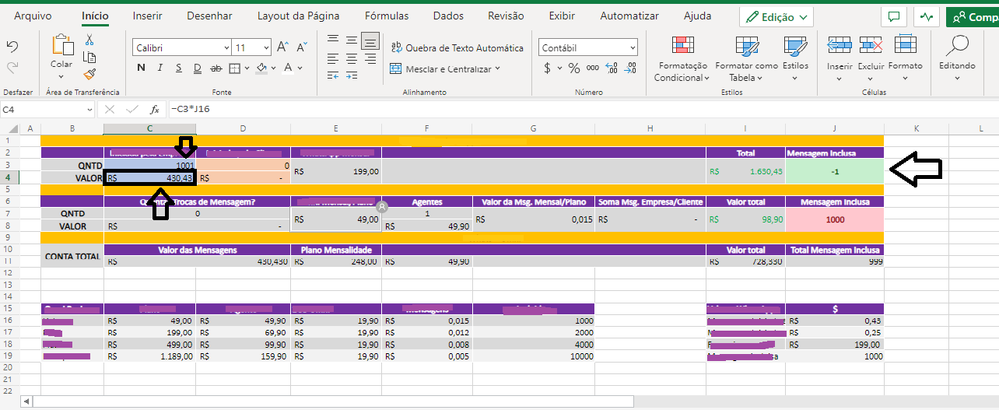Cut selection with the scissors icon
The width and height of the screenshot is (999, 410).
click(90, 40)
